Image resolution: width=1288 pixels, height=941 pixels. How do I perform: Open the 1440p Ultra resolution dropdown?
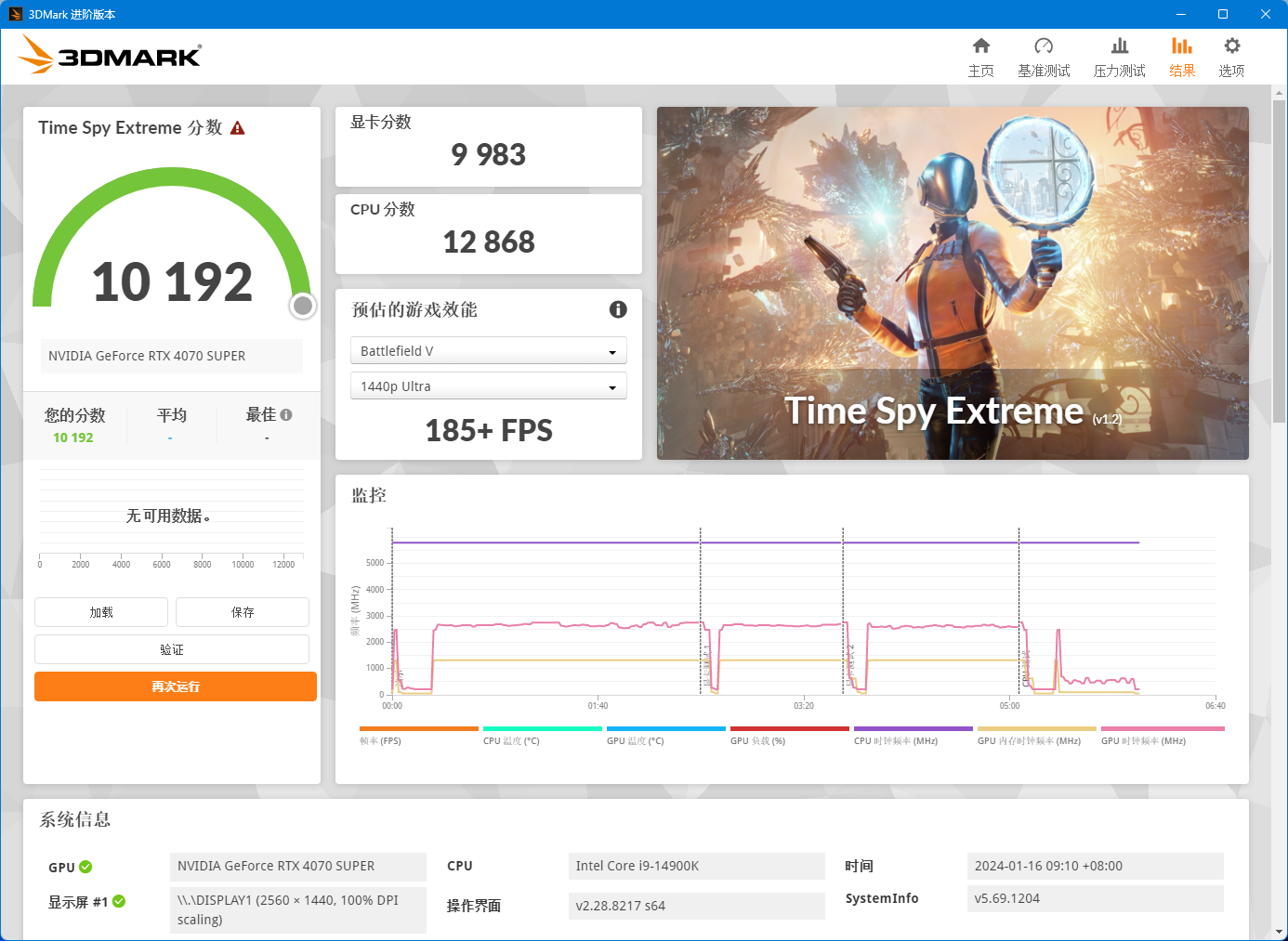tap(489, 386)
